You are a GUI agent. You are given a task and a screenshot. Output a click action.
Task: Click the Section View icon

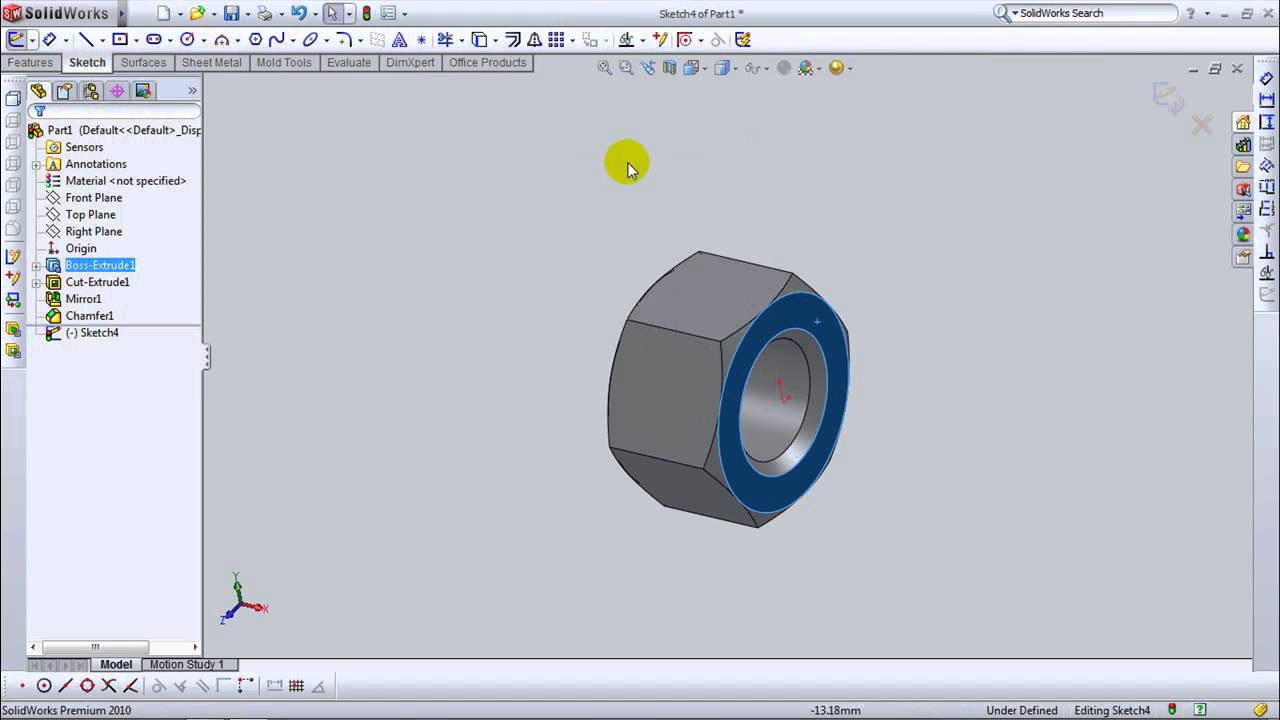point(669,67)
